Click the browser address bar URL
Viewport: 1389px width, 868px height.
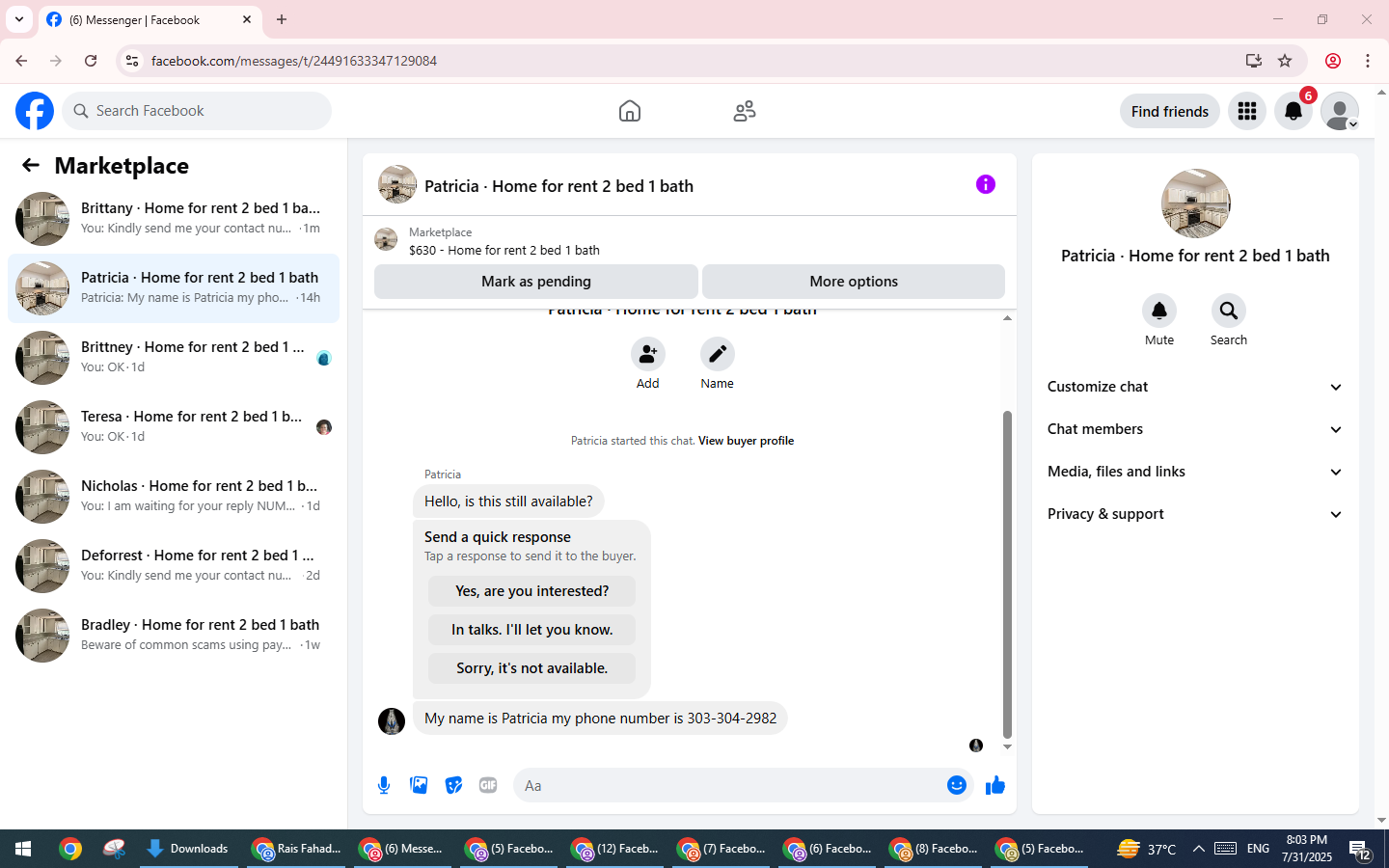pos(294,61)
